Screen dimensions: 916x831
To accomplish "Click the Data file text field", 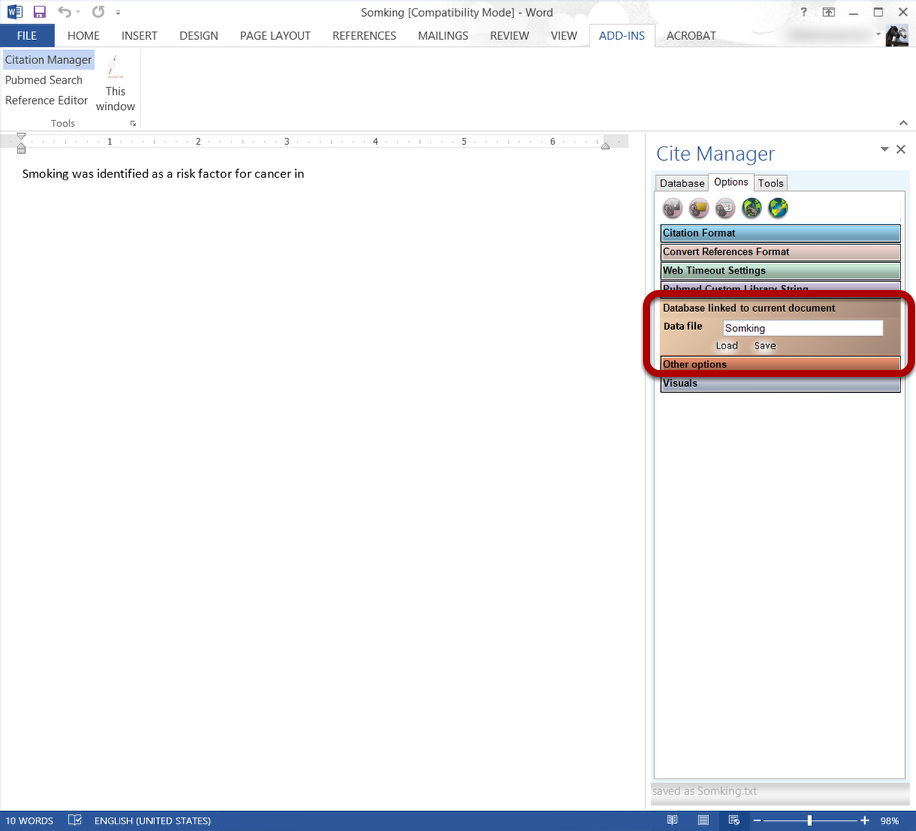I will pyautogui.click(x=802, y=328).
